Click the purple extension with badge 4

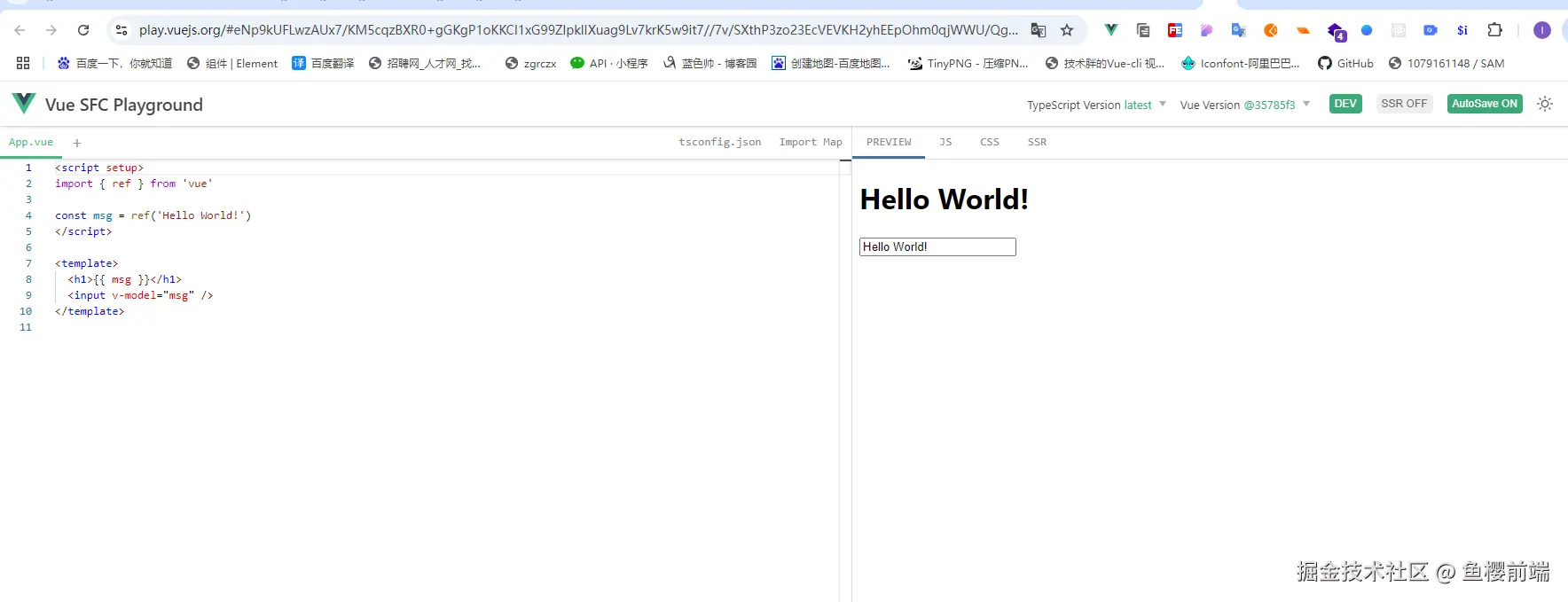(1336, 32)
